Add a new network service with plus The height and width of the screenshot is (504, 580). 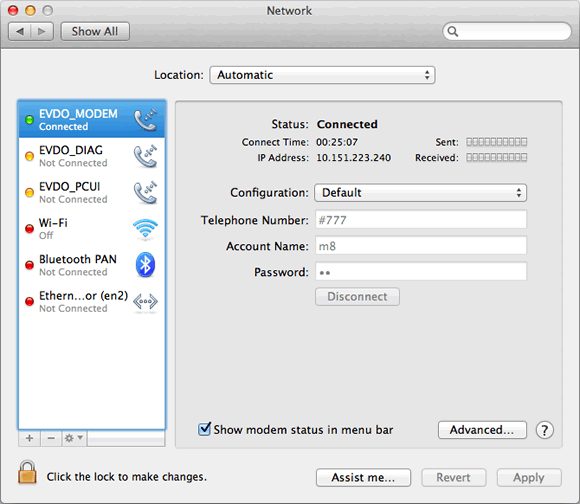(x=30, y=439)
